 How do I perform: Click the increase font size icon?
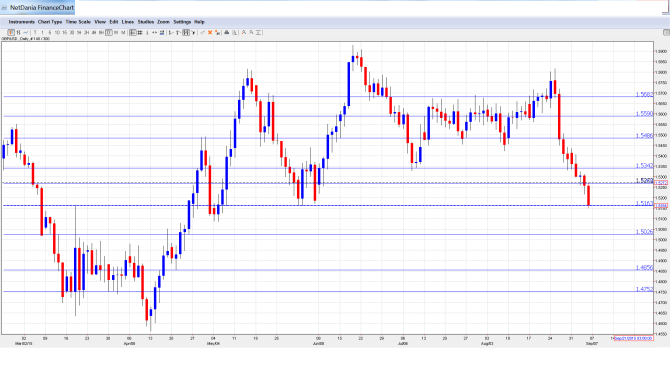[244, 32]
